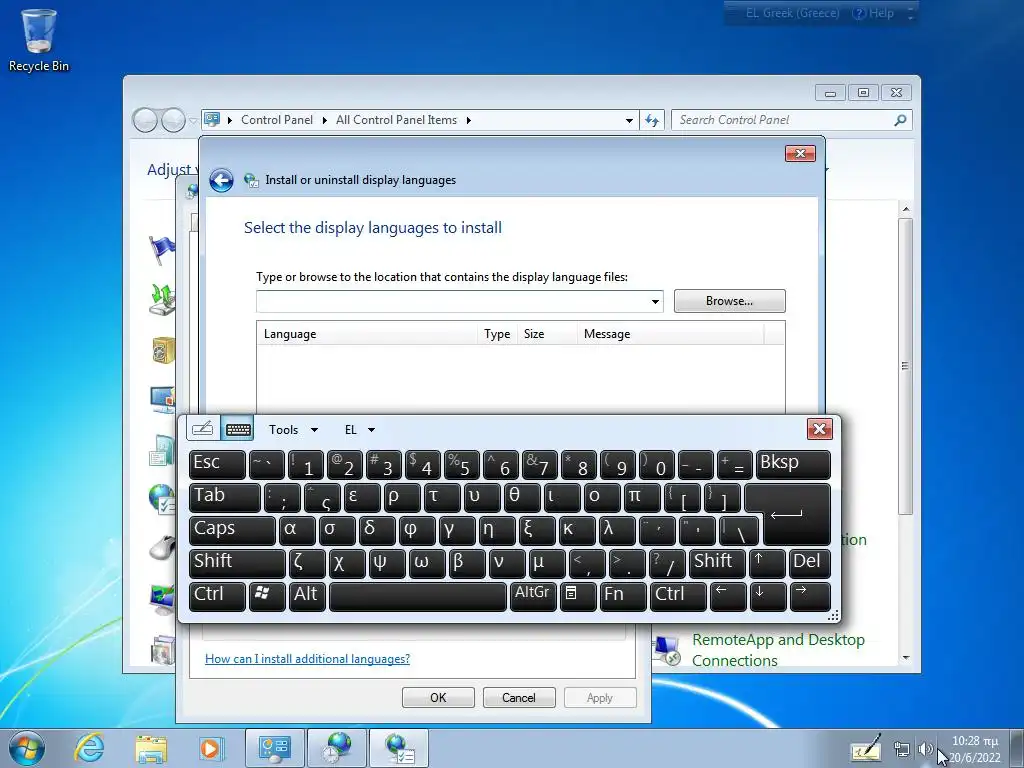The height and width of the screenshot is (768, 1024).
Task: Toggle the left Ctrl key
Action: (x=217, y=596)
